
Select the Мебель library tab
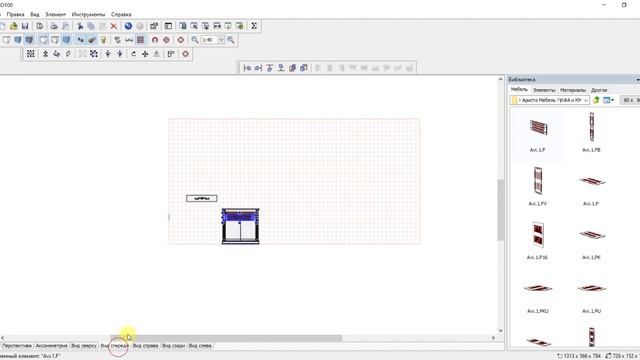519,89
